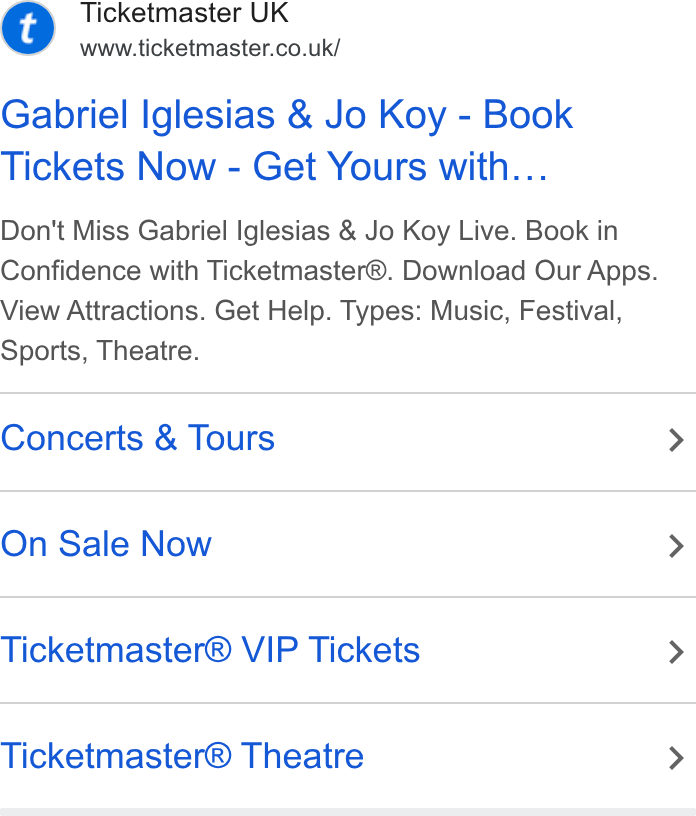Image resolution: width=696 pixels, height=816 pixels.
Task: Click the 'Sports, Theatre.' description ending
Action: tap(100, 351)
